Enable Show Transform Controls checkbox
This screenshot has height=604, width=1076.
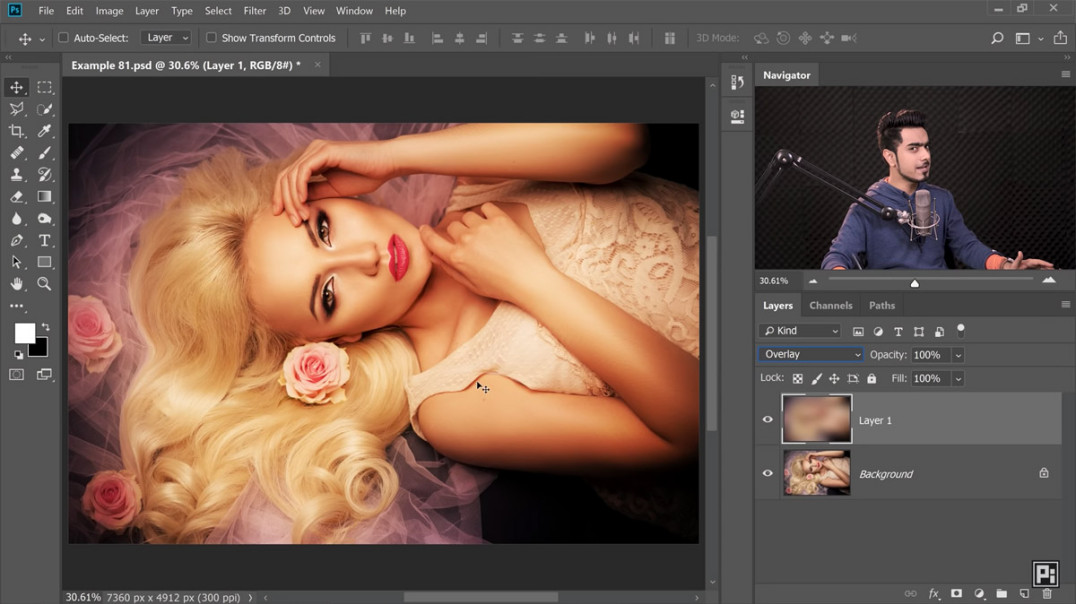tap(211, 38)
